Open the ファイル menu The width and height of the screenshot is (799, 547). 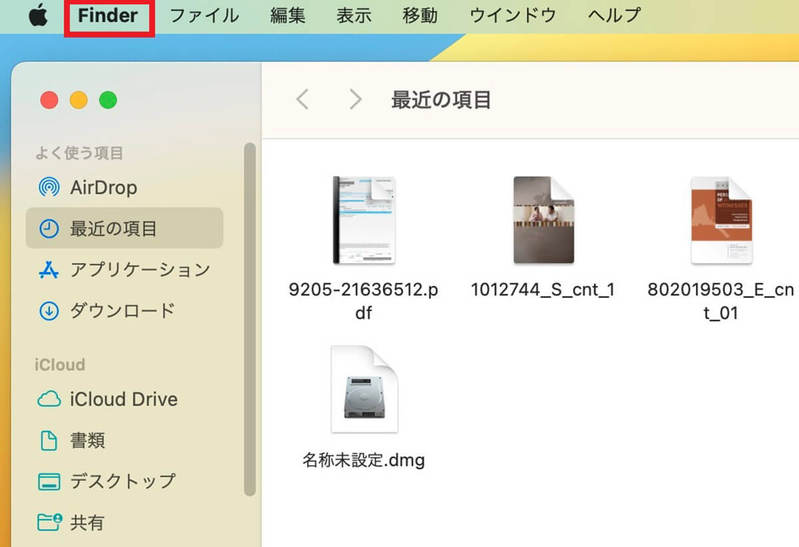(204, 15)
